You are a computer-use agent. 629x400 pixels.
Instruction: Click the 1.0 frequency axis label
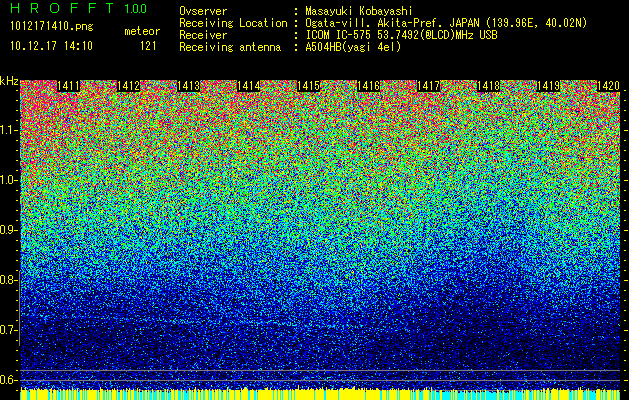pyautogui.click(x=8, y=180)
